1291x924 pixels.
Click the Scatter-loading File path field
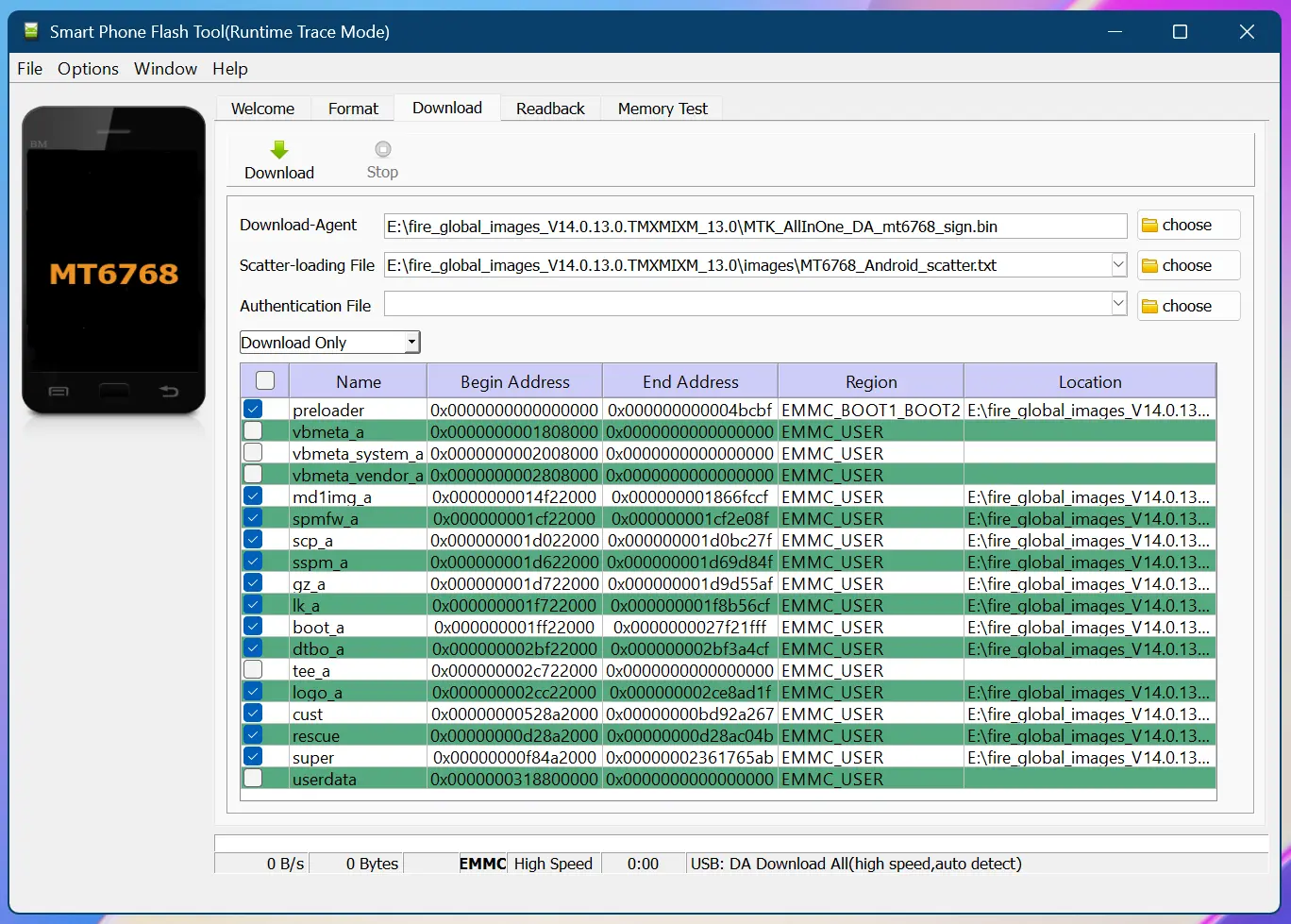click(746, 265)
